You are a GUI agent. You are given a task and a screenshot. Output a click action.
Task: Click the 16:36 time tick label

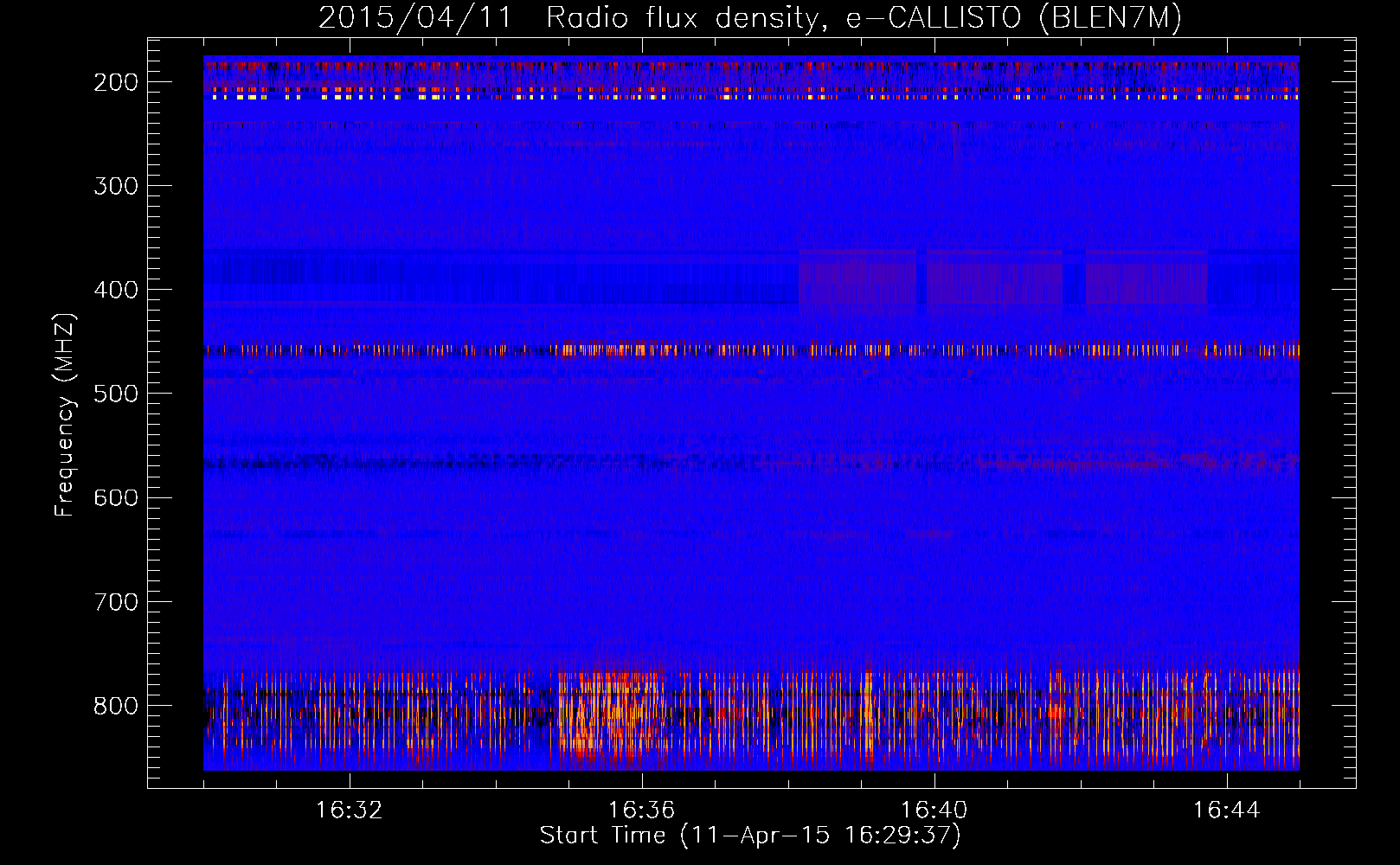(x=642, y=811)
